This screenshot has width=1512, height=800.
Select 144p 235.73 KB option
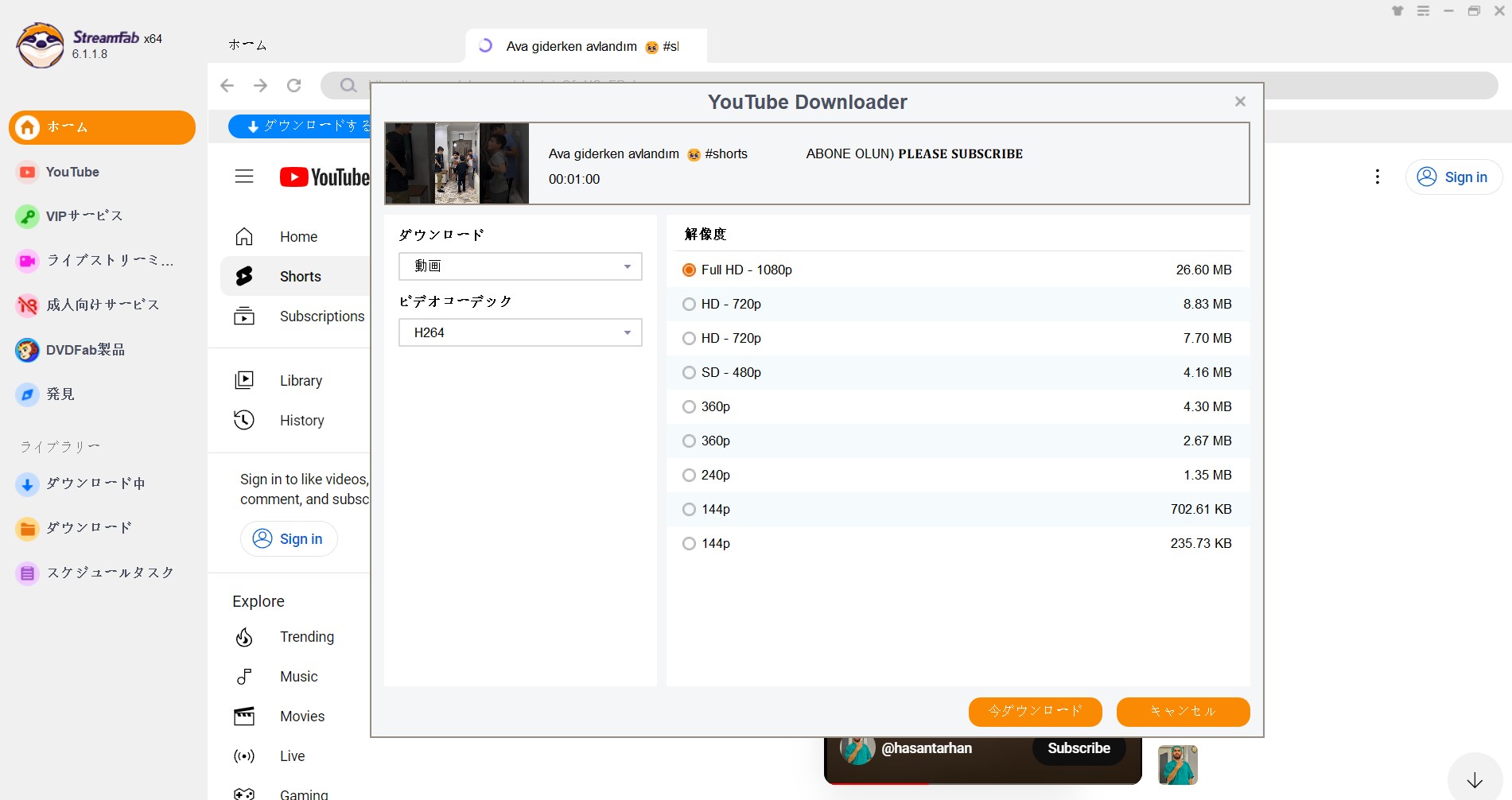958,544
